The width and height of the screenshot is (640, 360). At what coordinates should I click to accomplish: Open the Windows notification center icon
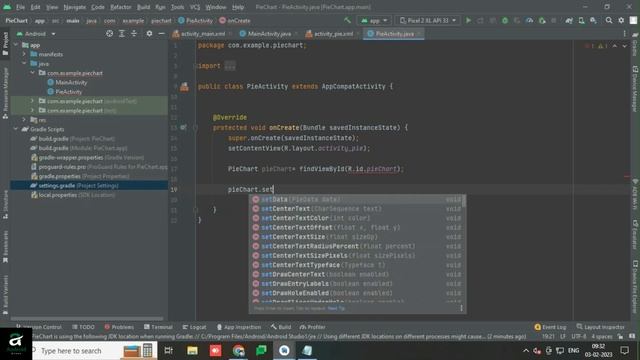[x=624, y=351]
